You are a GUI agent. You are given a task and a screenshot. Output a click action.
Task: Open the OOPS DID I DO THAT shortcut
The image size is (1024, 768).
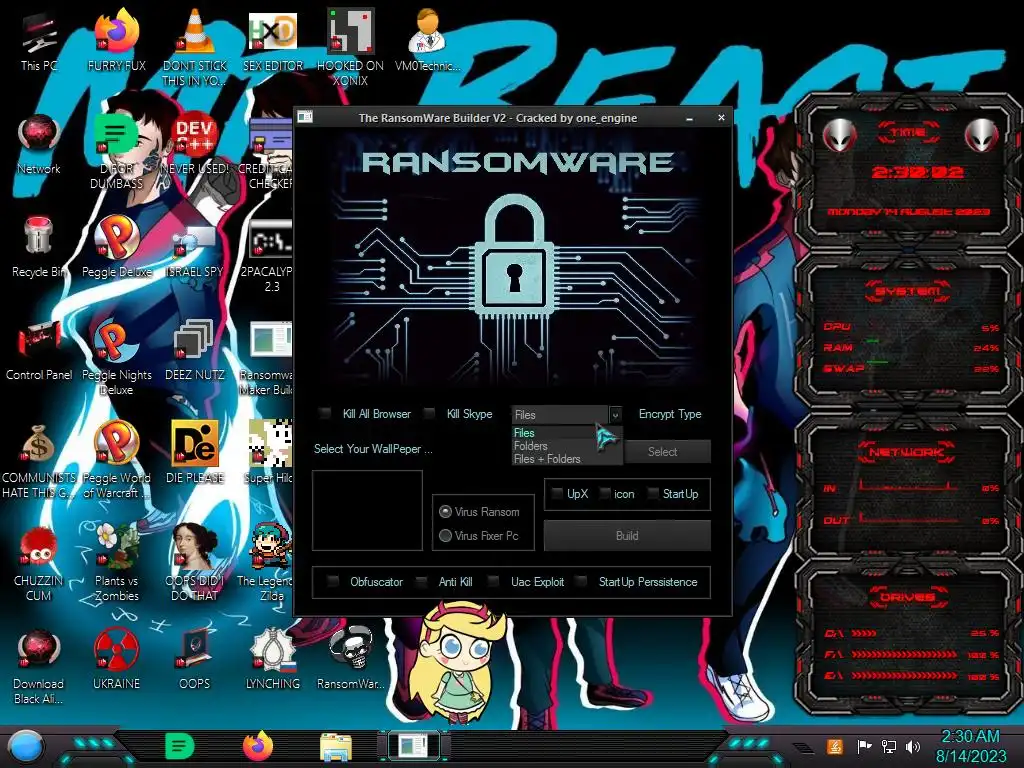[195, 564]
